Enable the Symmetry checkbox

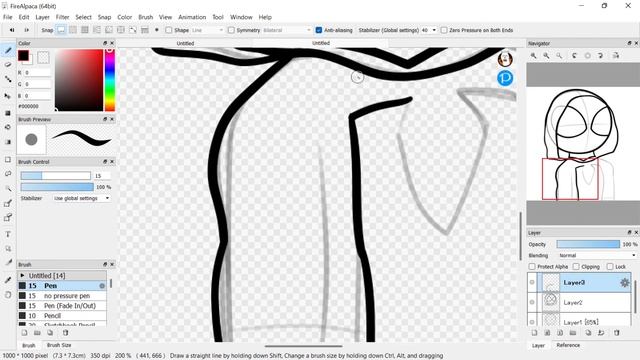coord(231,30)
